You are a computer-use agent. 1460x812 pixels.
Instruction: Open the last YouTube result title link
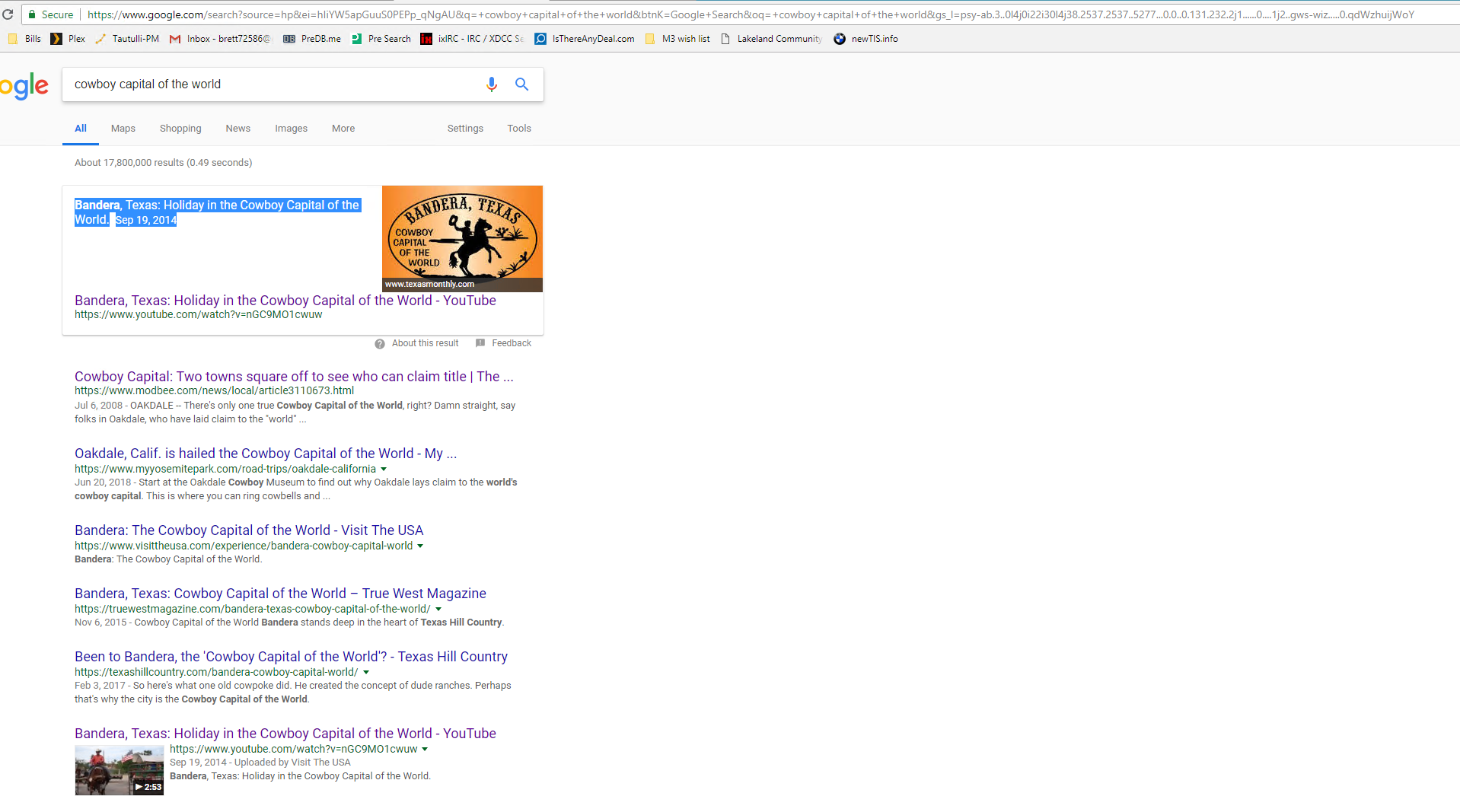click(x=285, y=734)
